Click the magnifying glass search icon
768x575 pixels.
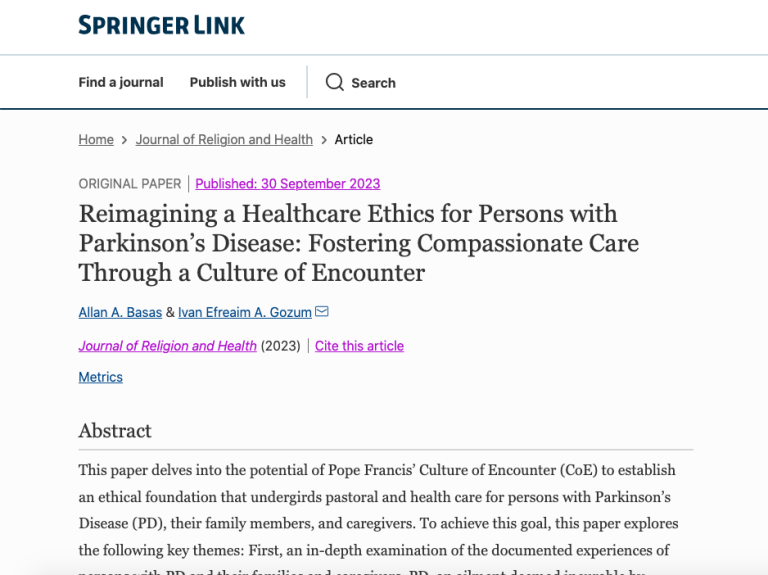335,82
